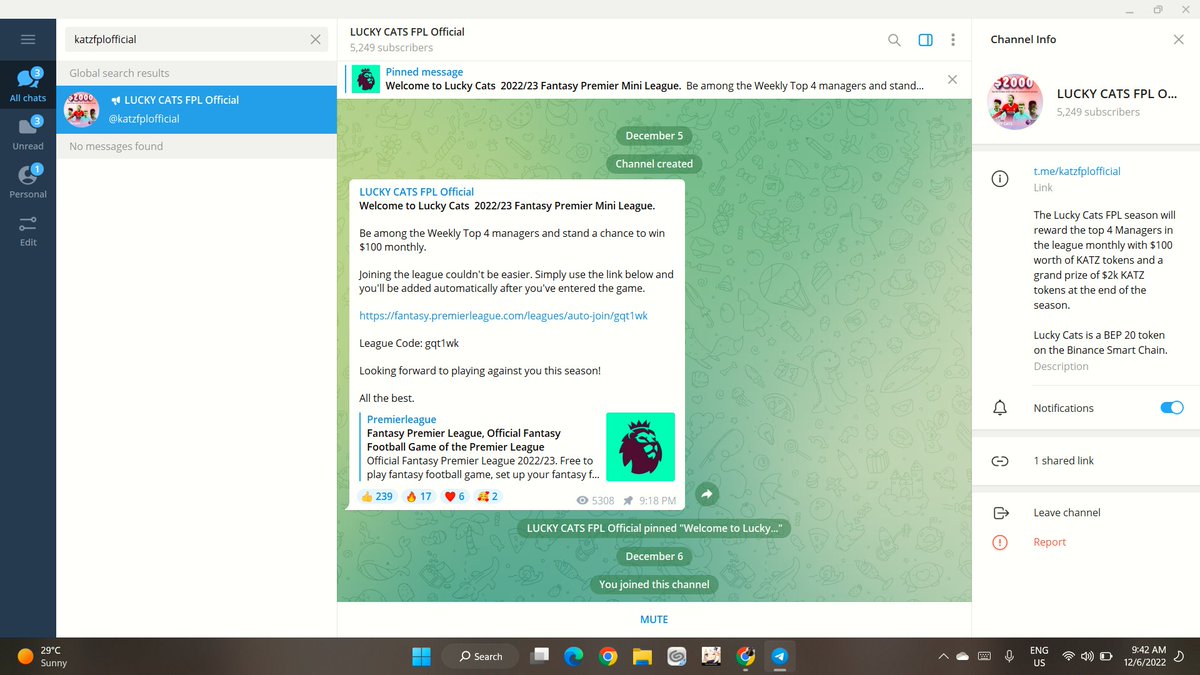The image size is (1200, 675).
Task: Click the channel title in chat header
Action: [407, 32]
